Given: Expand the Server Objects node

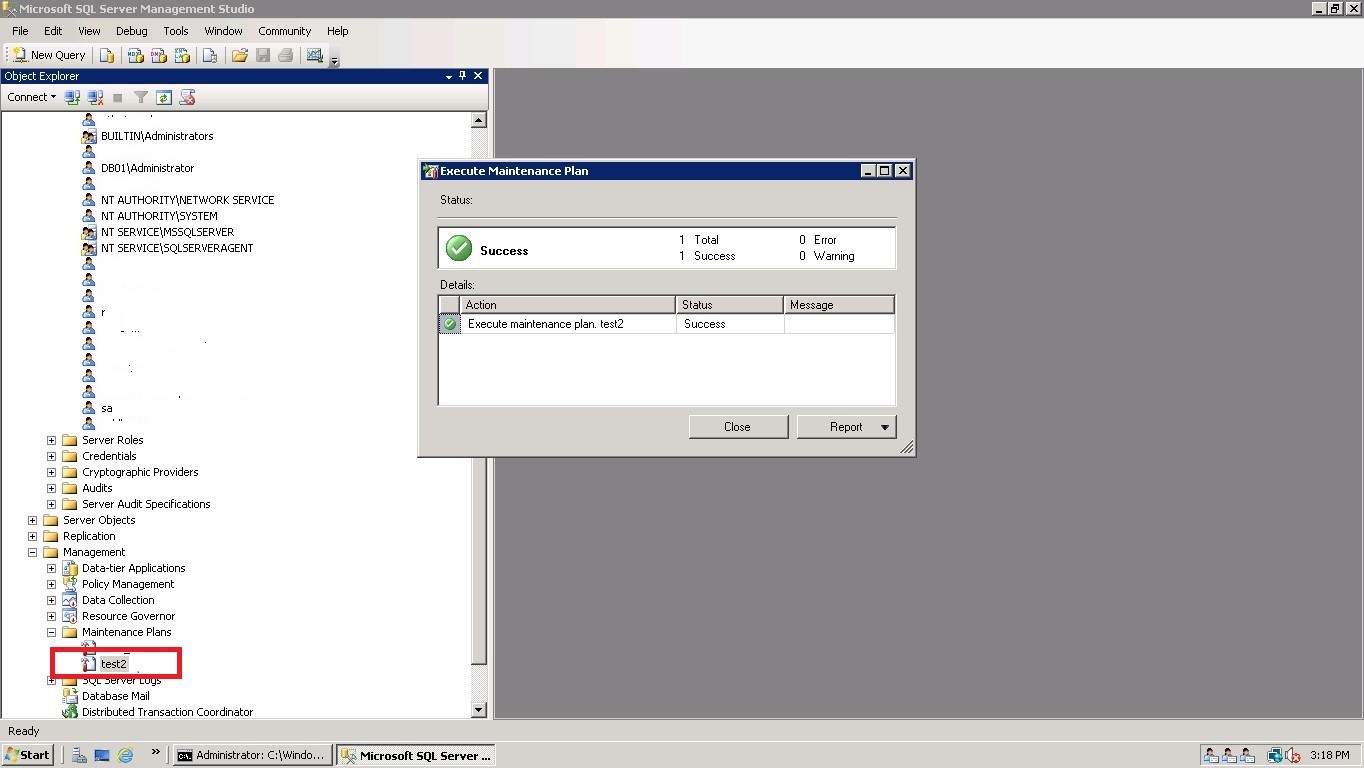Looking at the screenshot, I should [32, 520].
